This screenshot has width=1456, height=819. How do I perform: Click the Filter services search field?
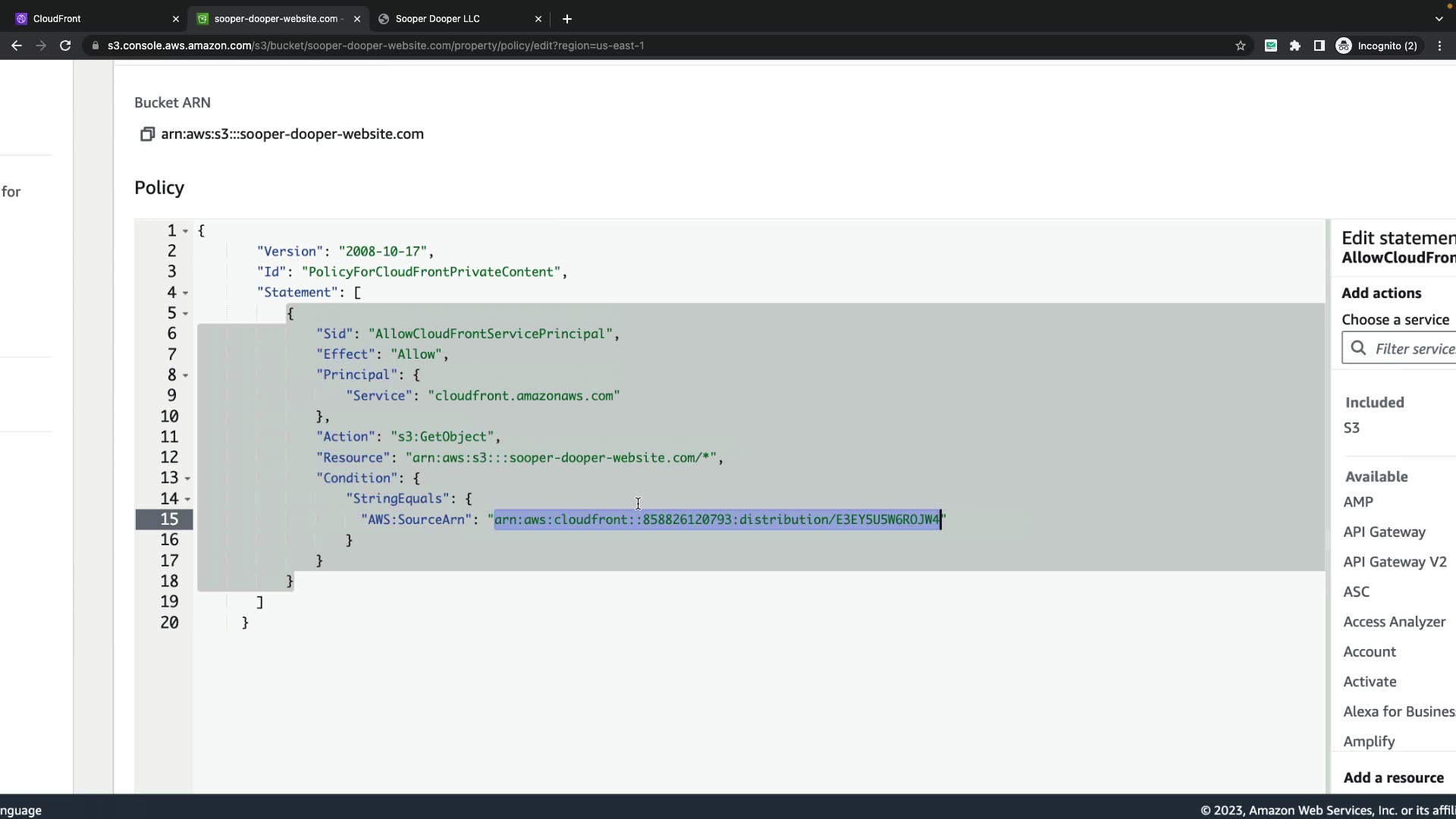click(1410, 349)
